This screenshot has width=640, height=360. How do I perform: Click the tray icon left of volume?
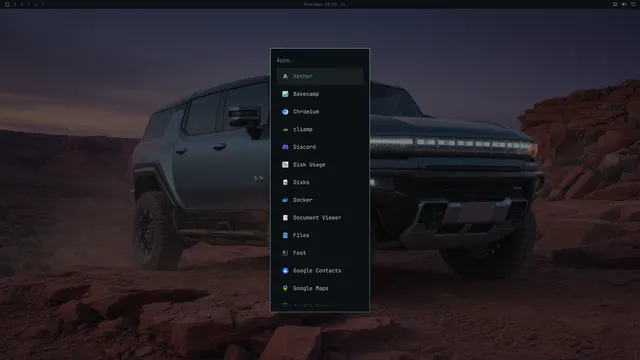pos(615,4)
